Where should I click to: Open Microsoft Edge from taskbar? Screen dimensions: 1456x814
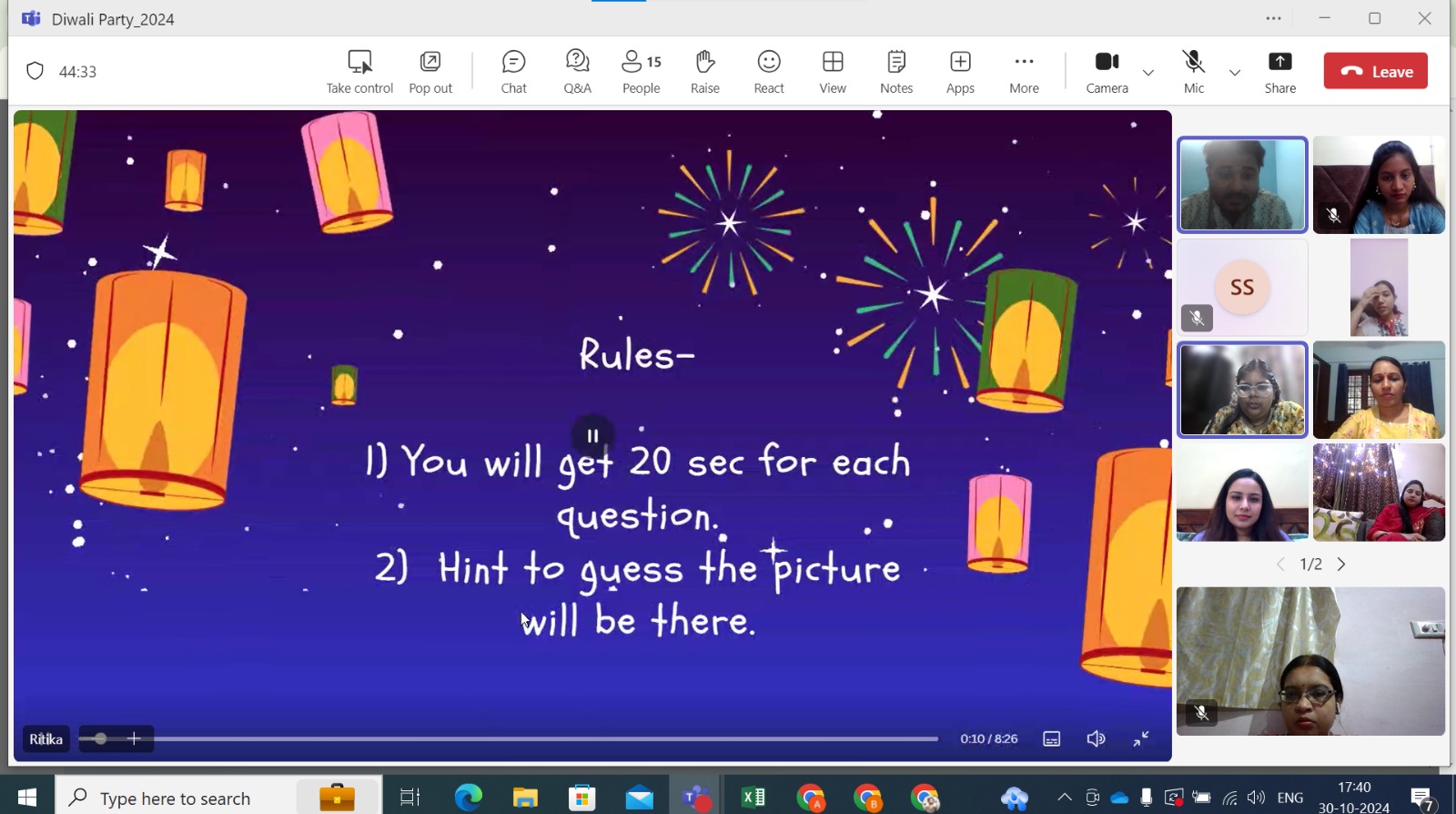(x=468, y=798)
